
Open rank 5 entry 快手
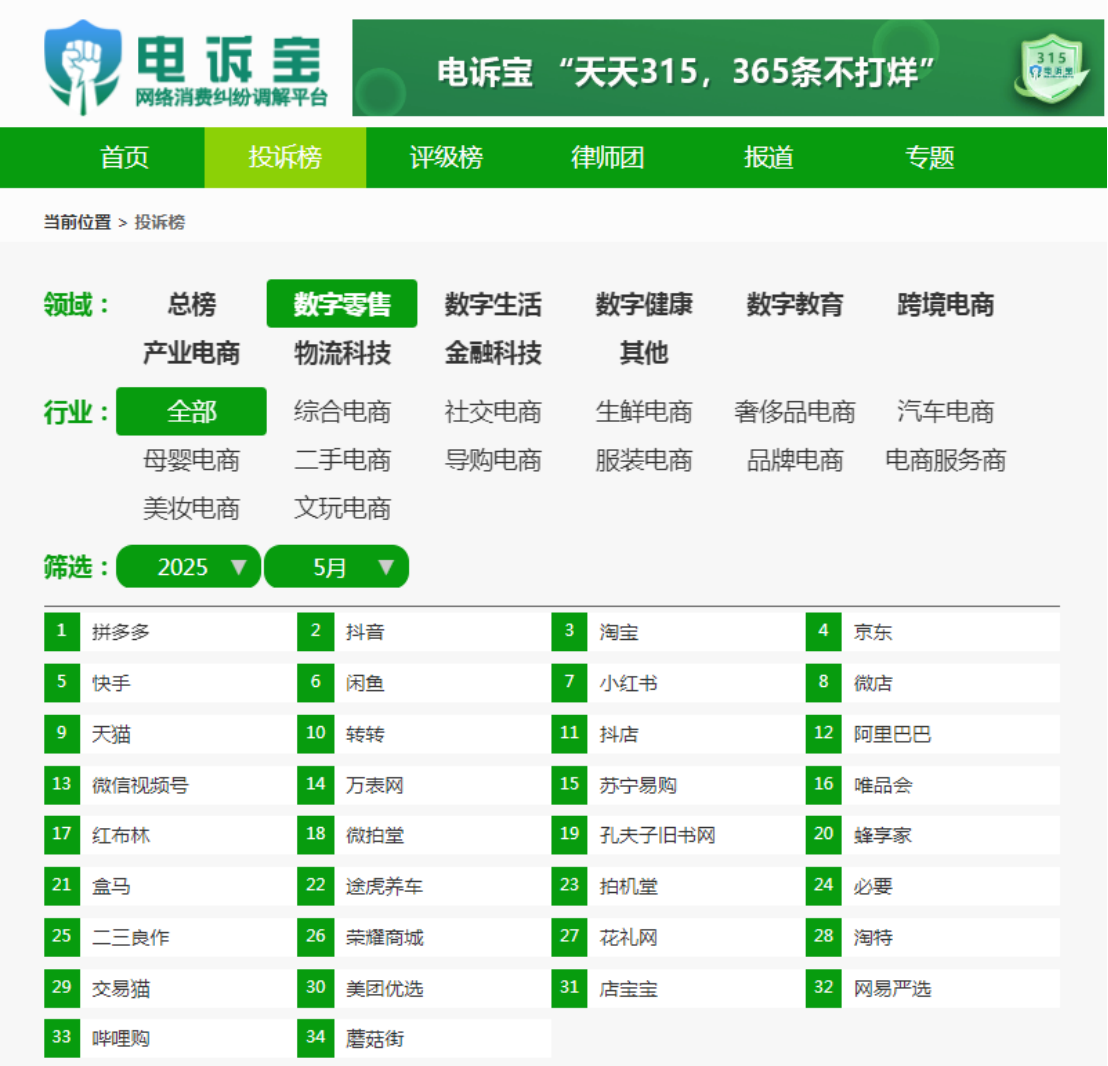pyautogui.click(x=170, y=682)
